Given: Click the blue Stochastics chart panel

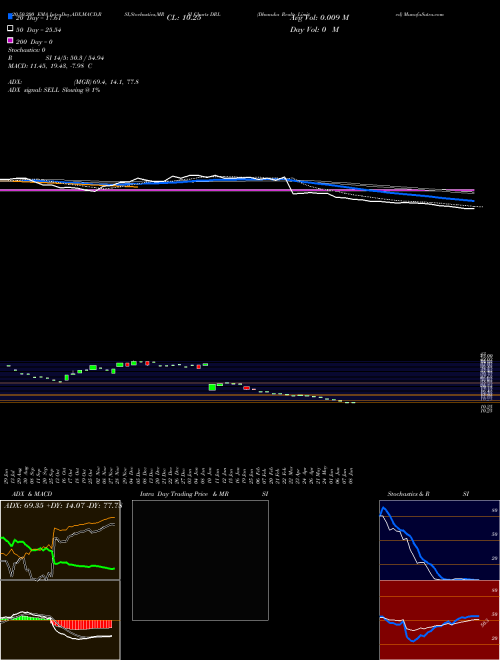Looking at the screenshot, I should point(439,540).
